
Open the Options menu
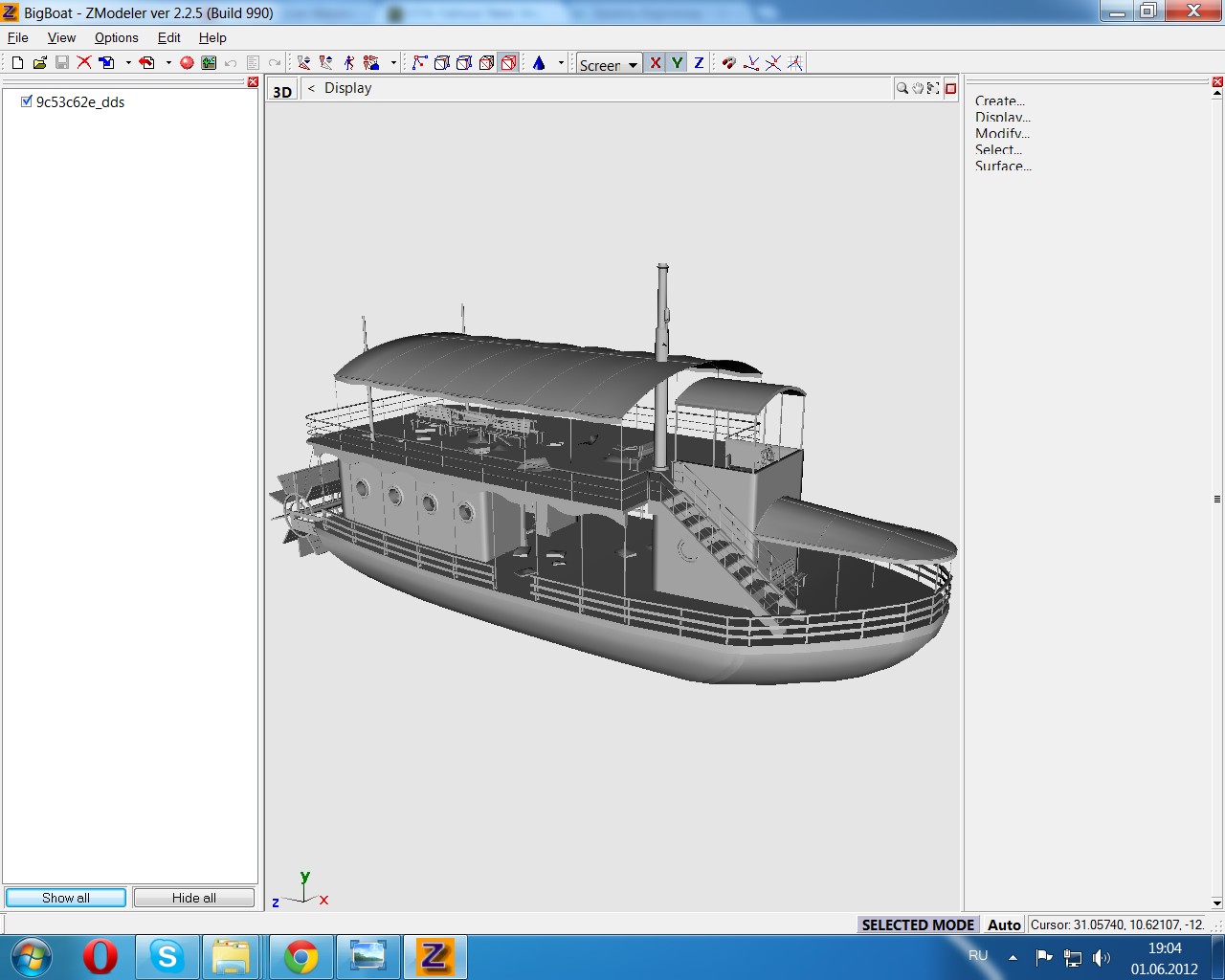pos(116,37)
